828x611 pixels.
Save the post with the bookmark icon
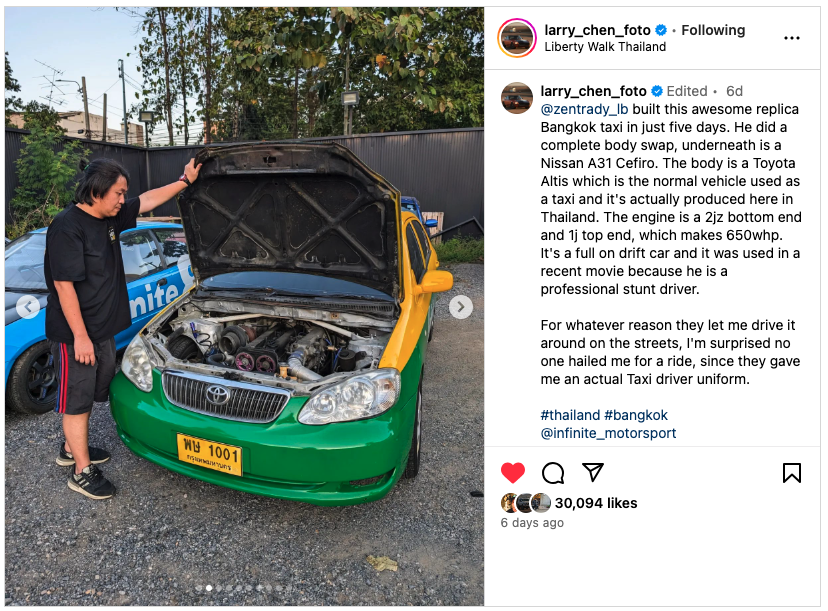(792, 473)
